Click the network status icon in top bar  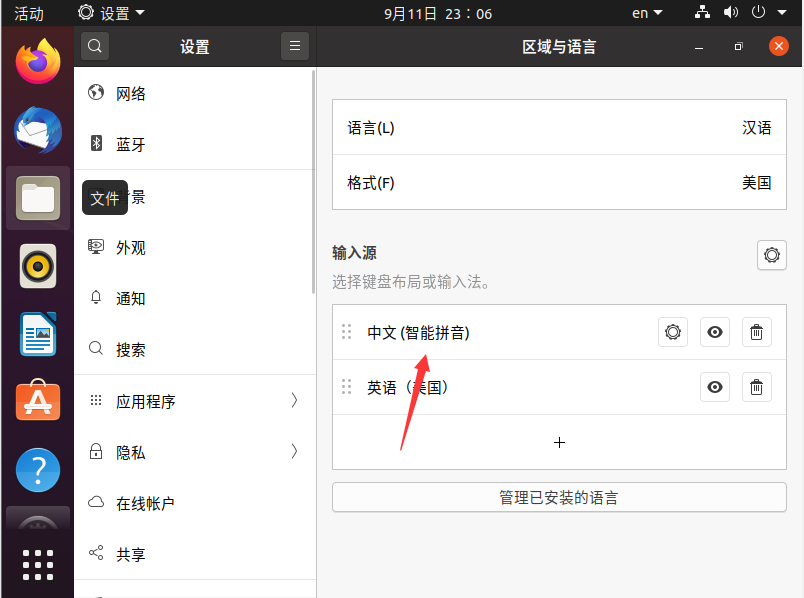(x=702, y=12)
